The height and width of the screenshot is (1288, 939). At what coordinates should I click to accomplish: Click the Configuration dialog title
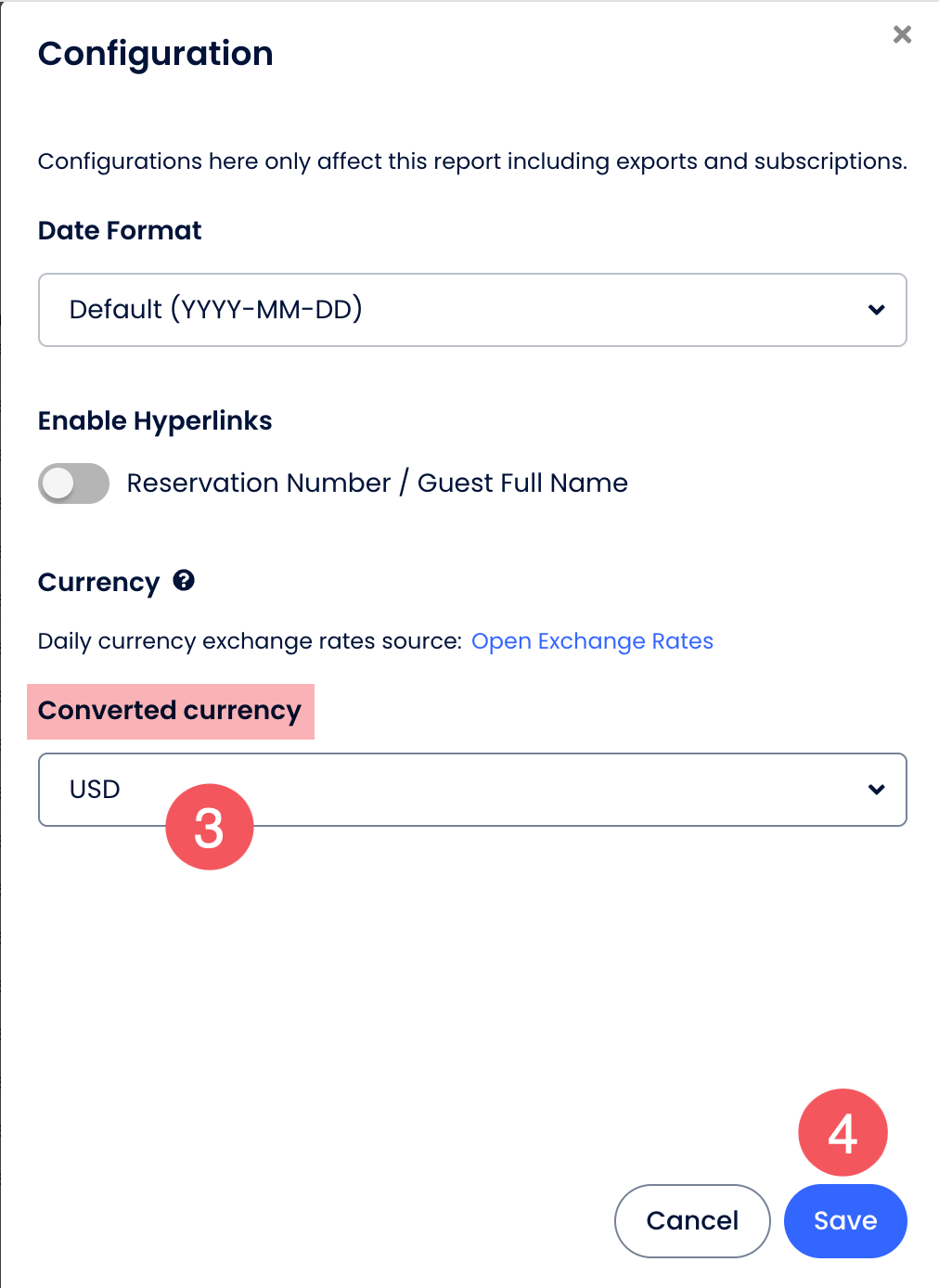tap(156, 54)
